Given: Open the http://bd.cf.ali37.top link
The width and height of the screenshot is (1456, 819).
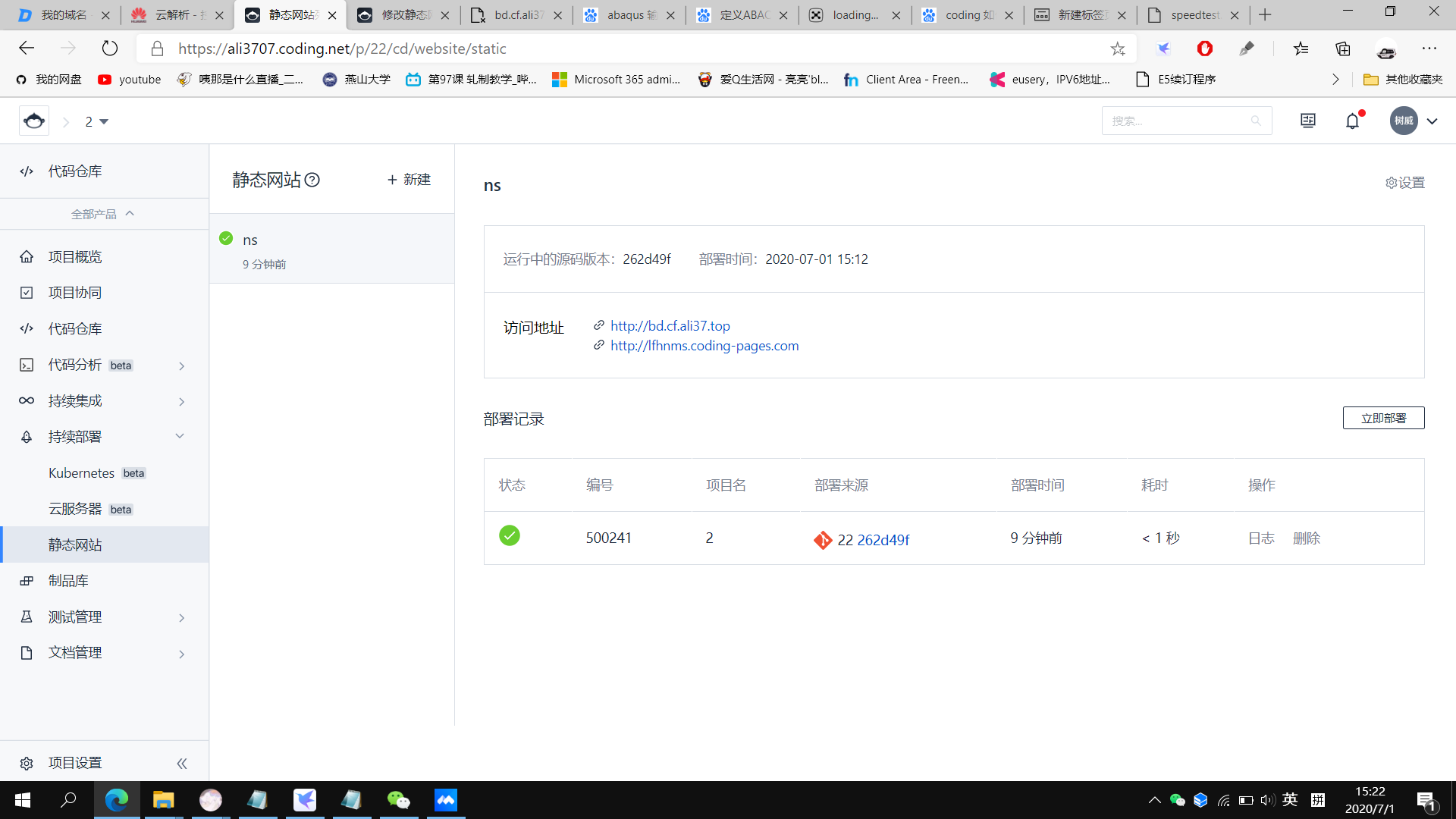Looking at the screenshot, I should (670, 326).
